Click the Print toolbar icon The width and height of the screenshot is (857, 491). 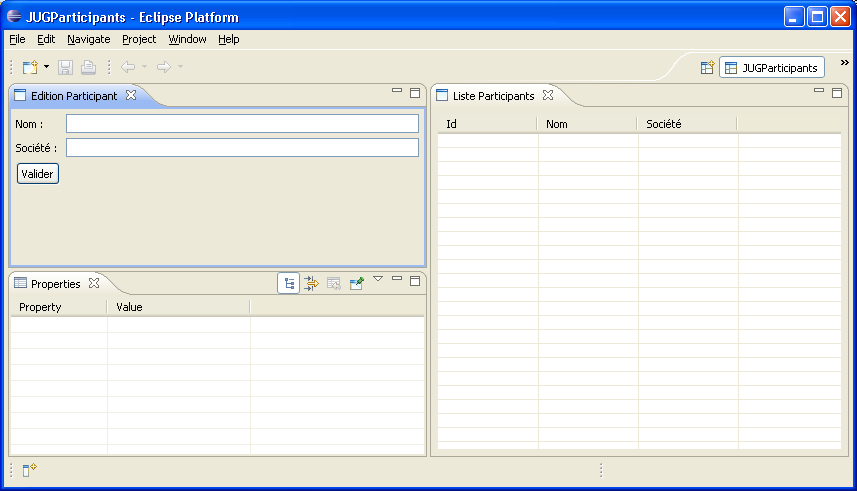(88, 67)
